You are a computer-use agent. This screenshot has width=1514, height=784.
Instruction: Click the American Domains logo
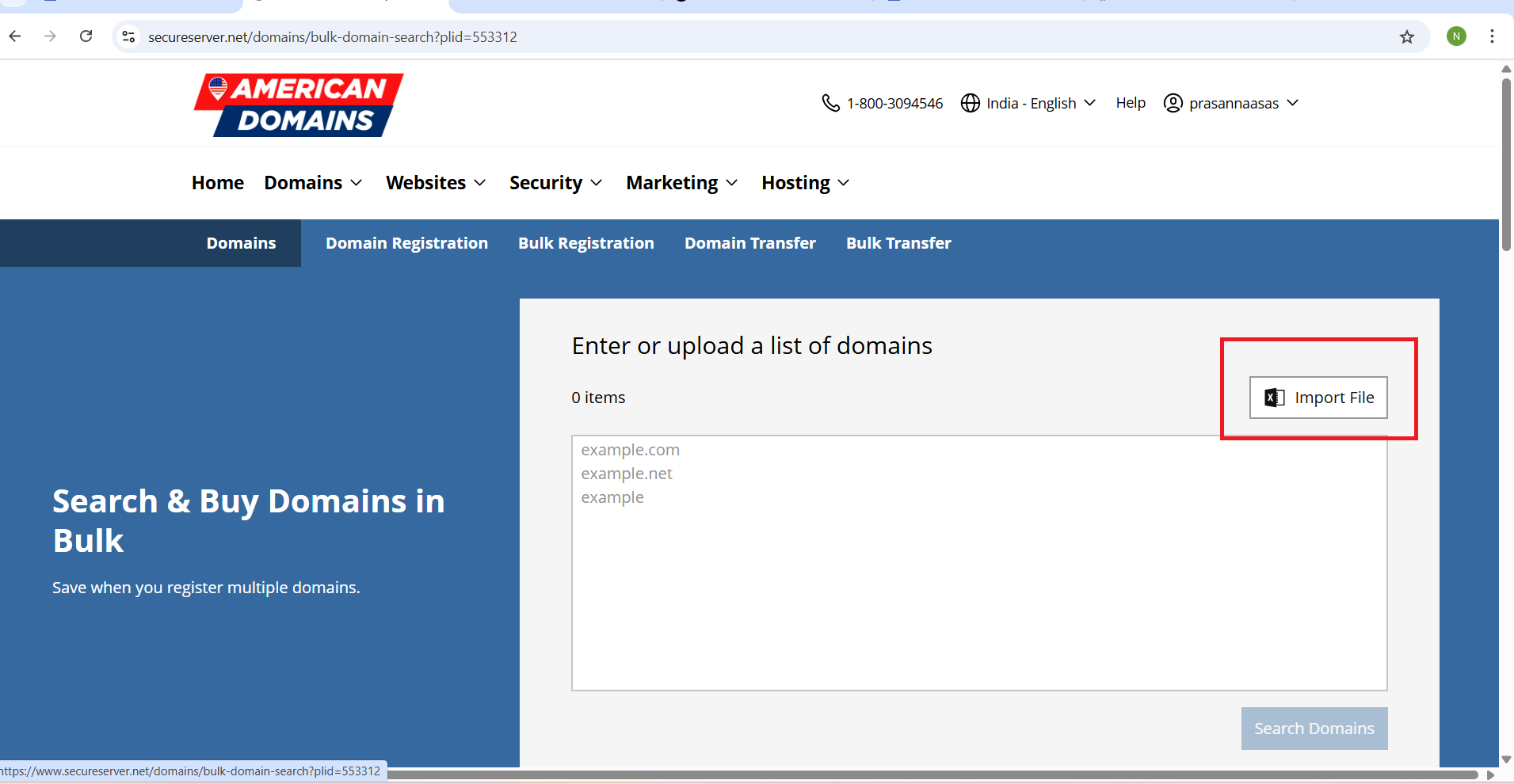point(299,105)
